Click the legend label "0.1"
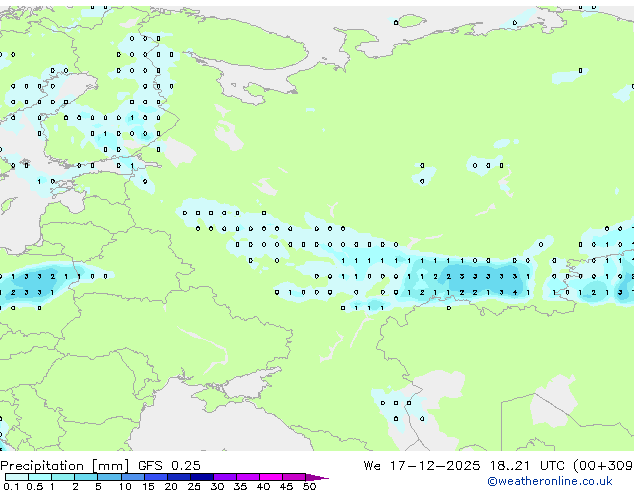 click(12, 486)
